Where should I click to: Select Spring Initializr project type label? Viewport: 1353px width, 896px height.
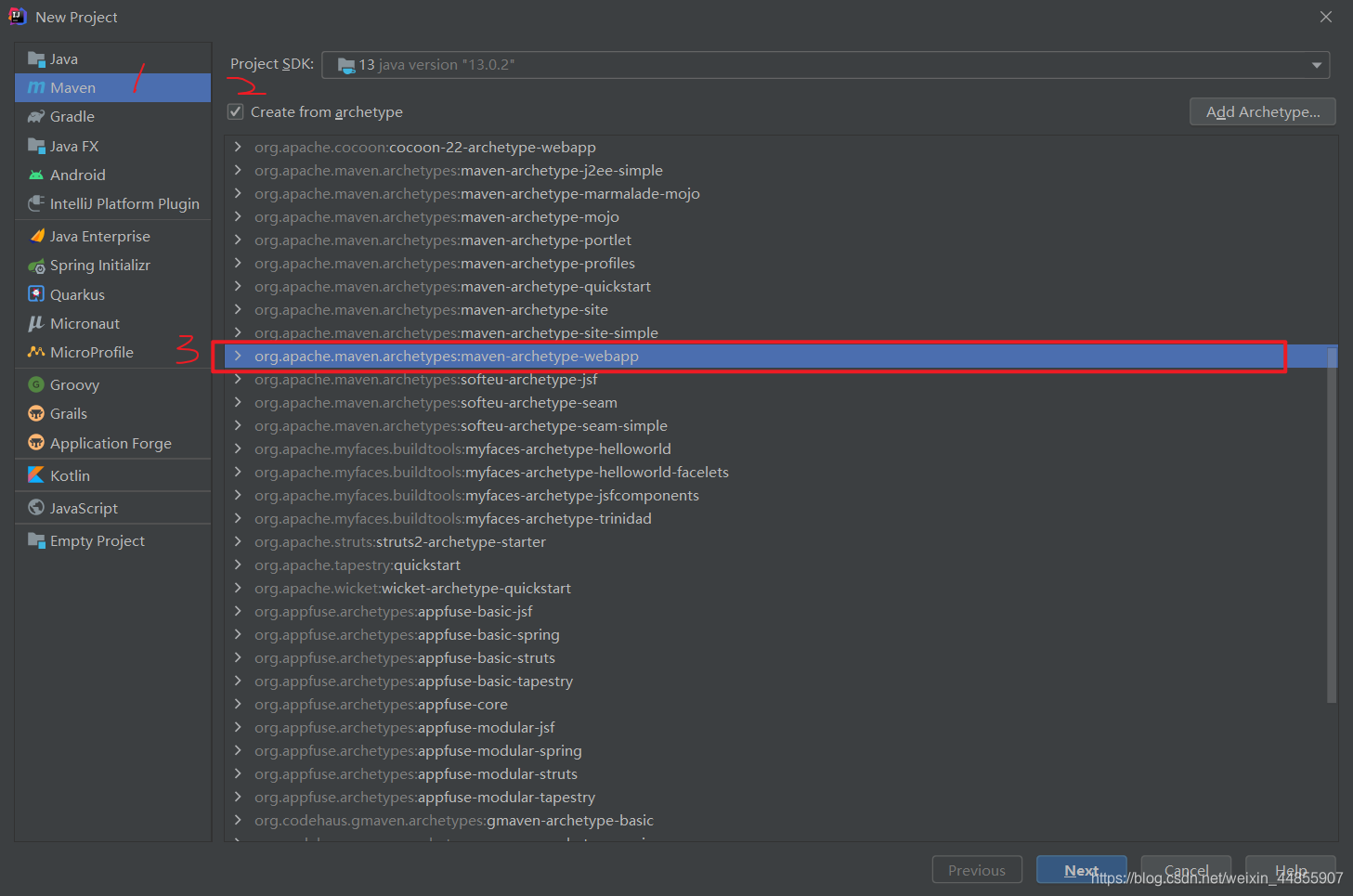pos(100,266)
